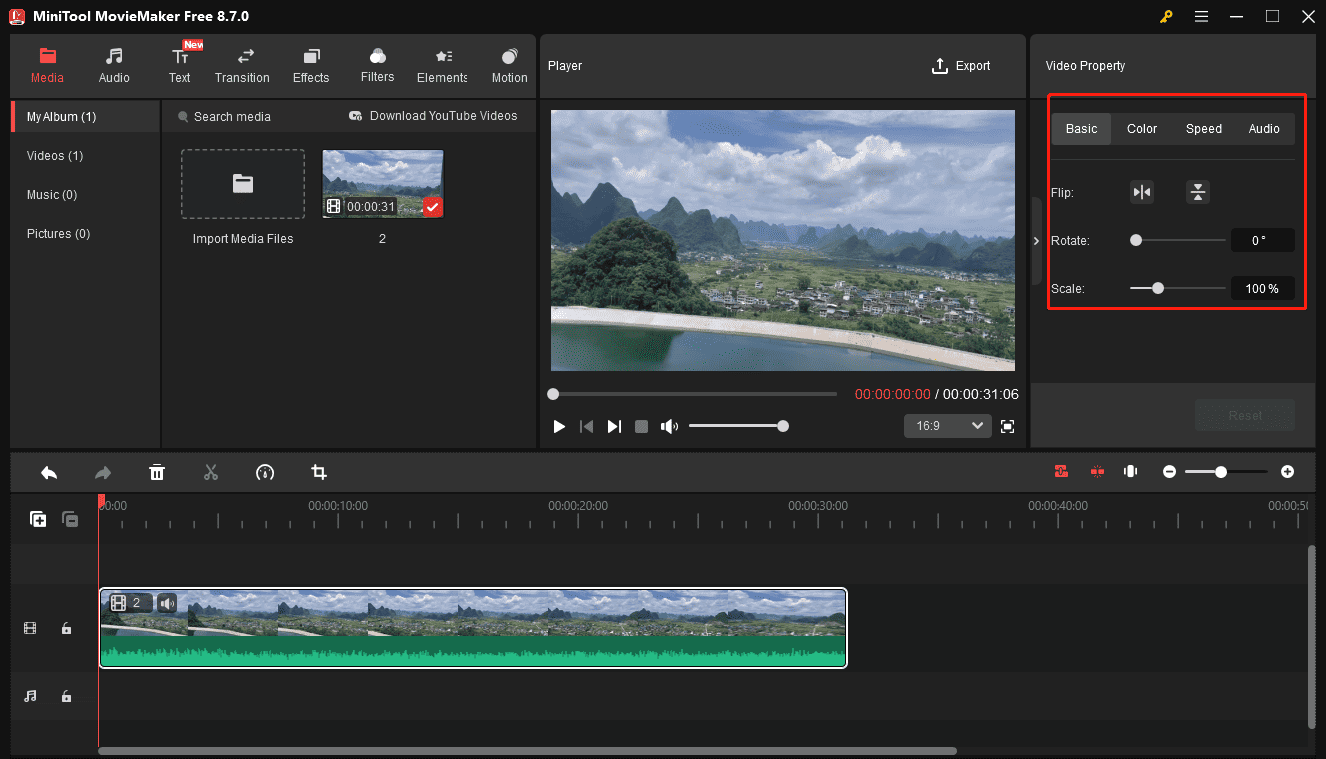The image size is (1326, 759).
Task: Step to previous frame
Action: click(x=587, y=427)
